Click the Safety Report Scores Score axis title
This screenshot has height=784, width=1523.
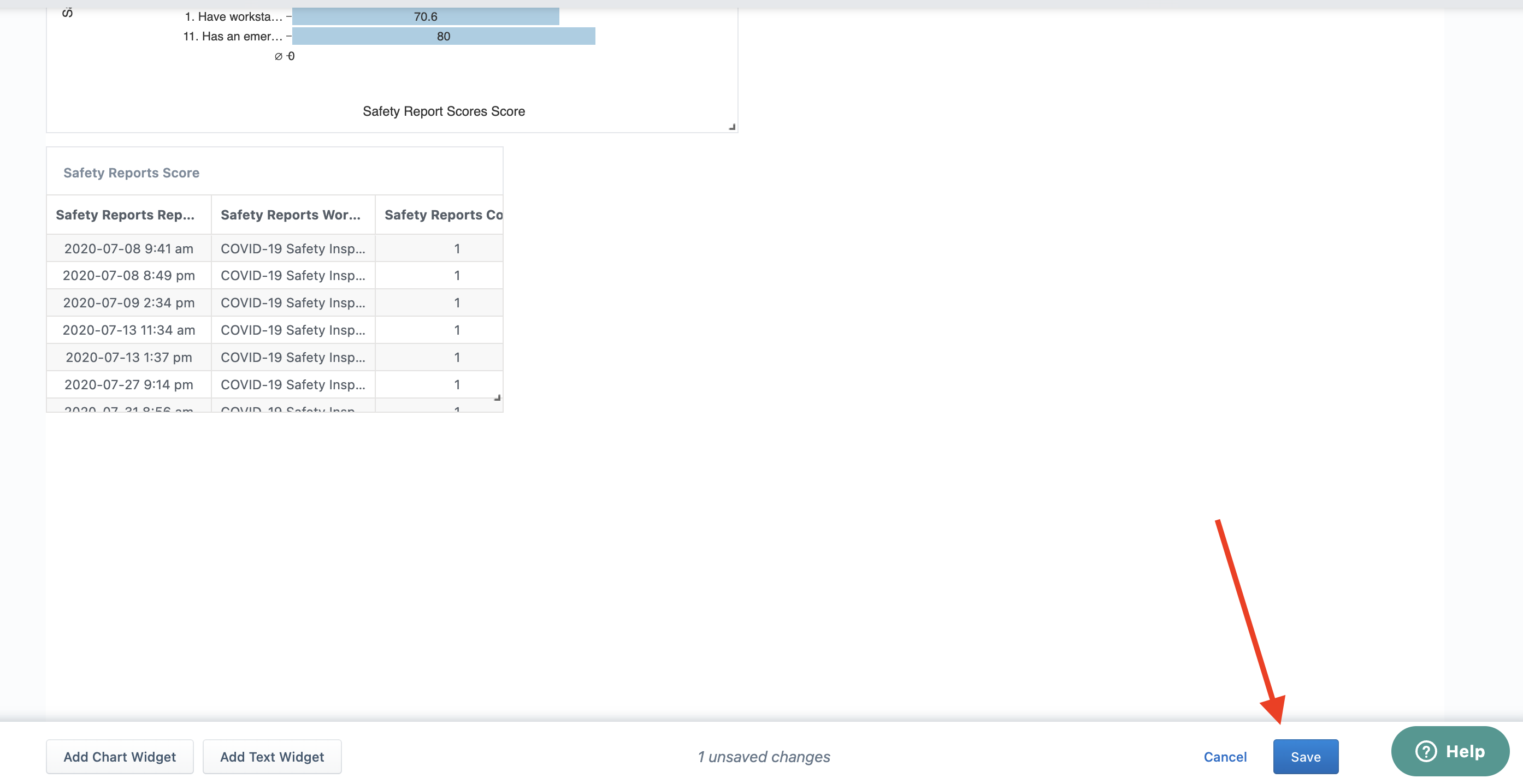point(444,111)
